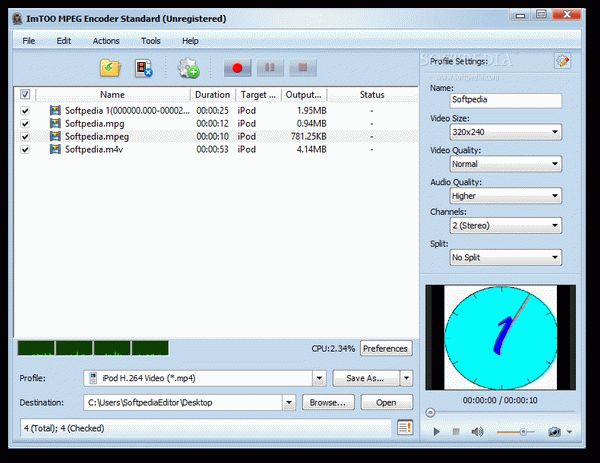Click the Pause encoding toolbar button

click(x=270, y=68)
